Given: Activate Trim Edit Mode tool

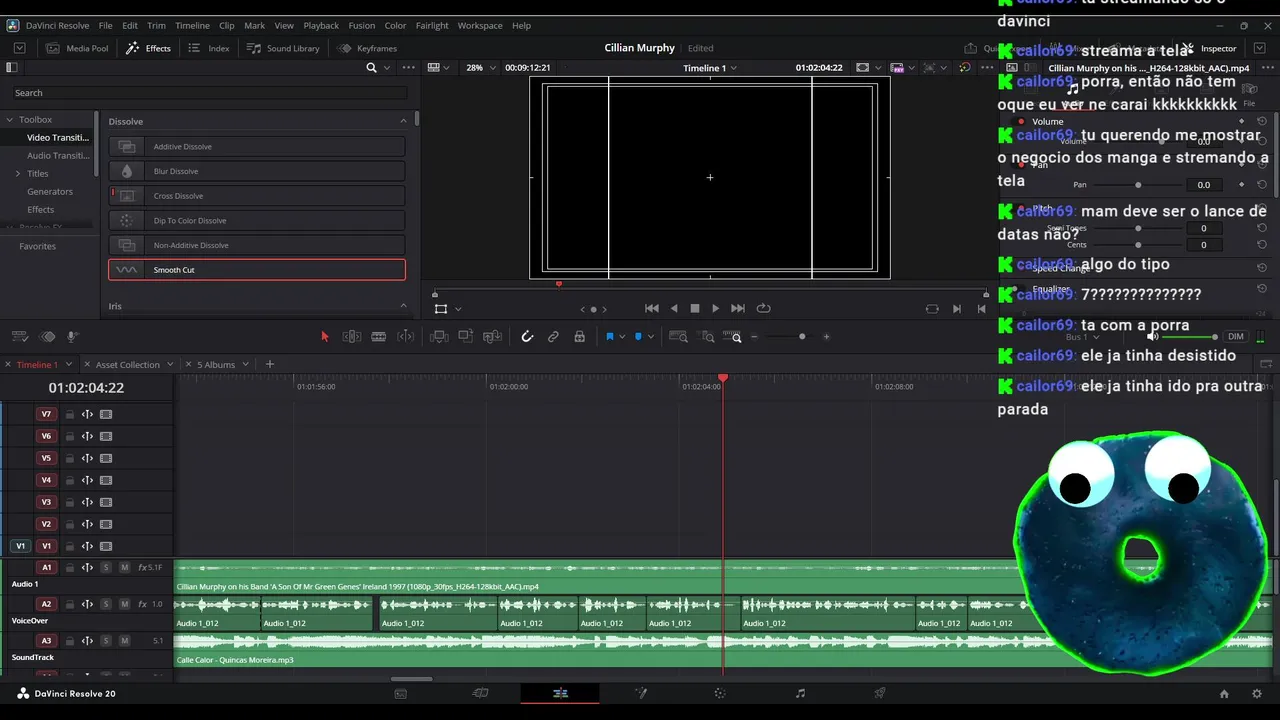Looking at the screenshot, I should (x=352, y=337).
